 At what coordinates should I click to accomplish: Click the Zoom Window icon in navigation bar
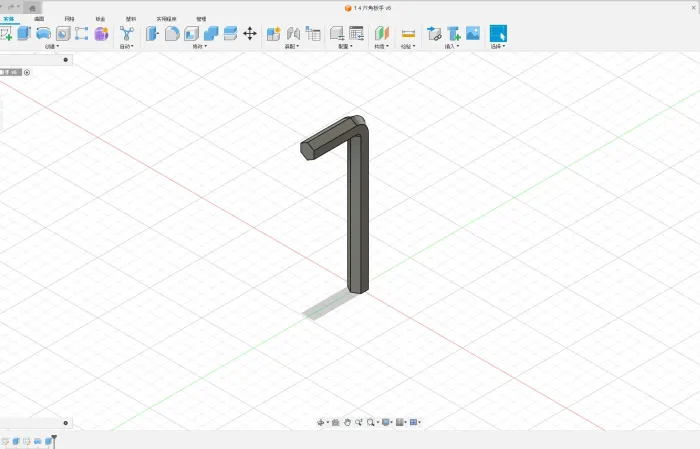(x=359, y=422)
